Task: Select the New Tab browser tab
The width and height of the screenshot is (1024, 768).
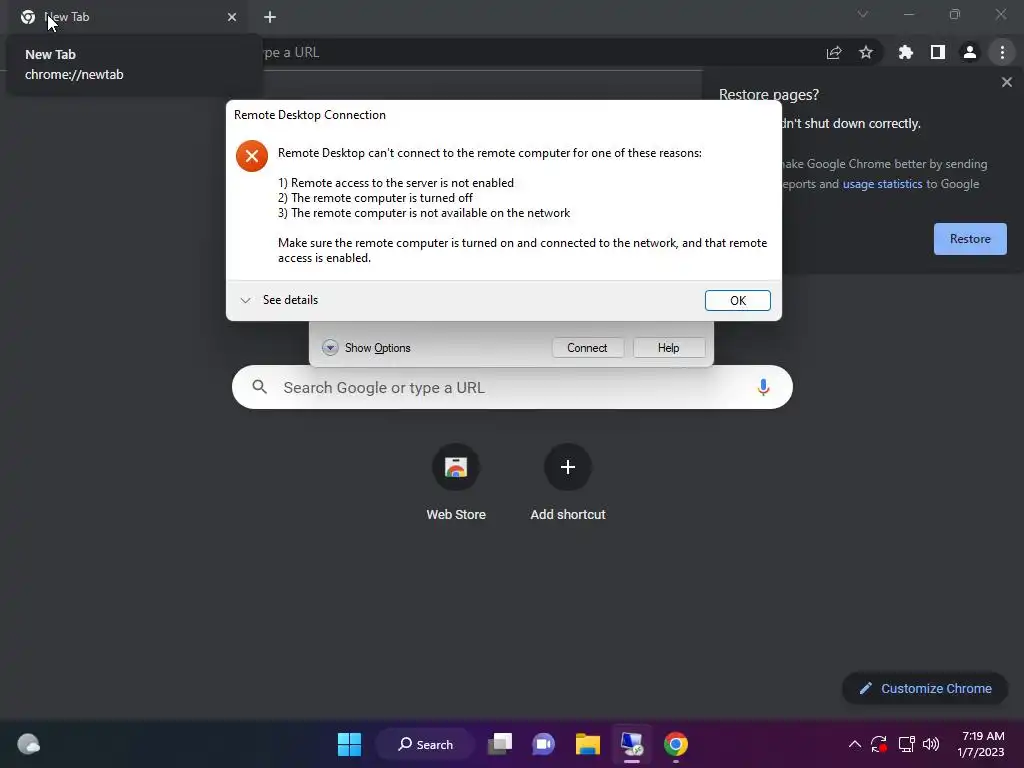Action: click(127, 17)
